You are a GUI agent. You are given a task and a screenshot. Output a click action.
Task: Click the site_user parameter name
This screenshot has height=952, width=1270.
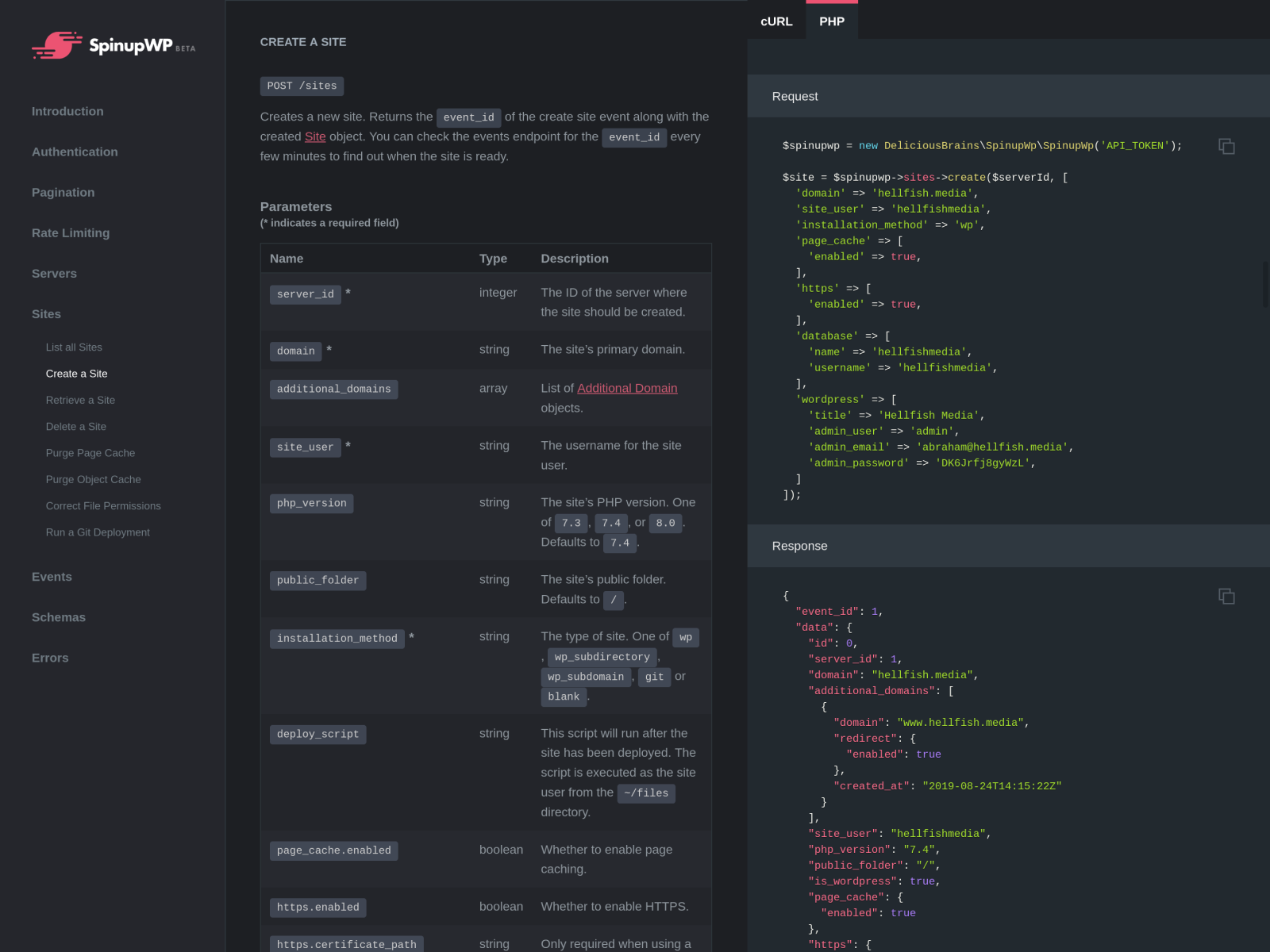click(306, 447)
